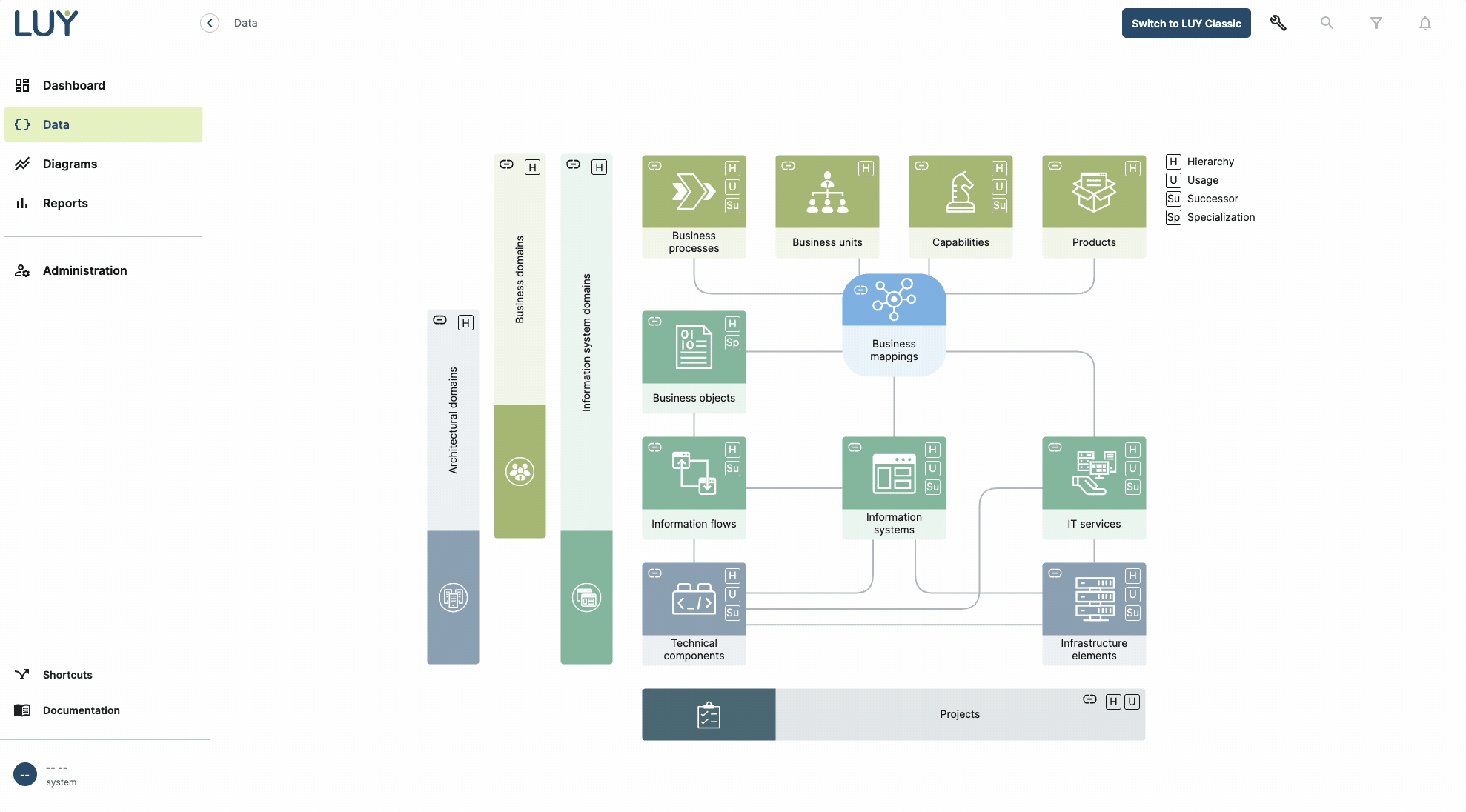The width and height of the screenshot is (1466, 812).
Task: Open Projects clipboard icon tile
Action: [x=709, y=715]
